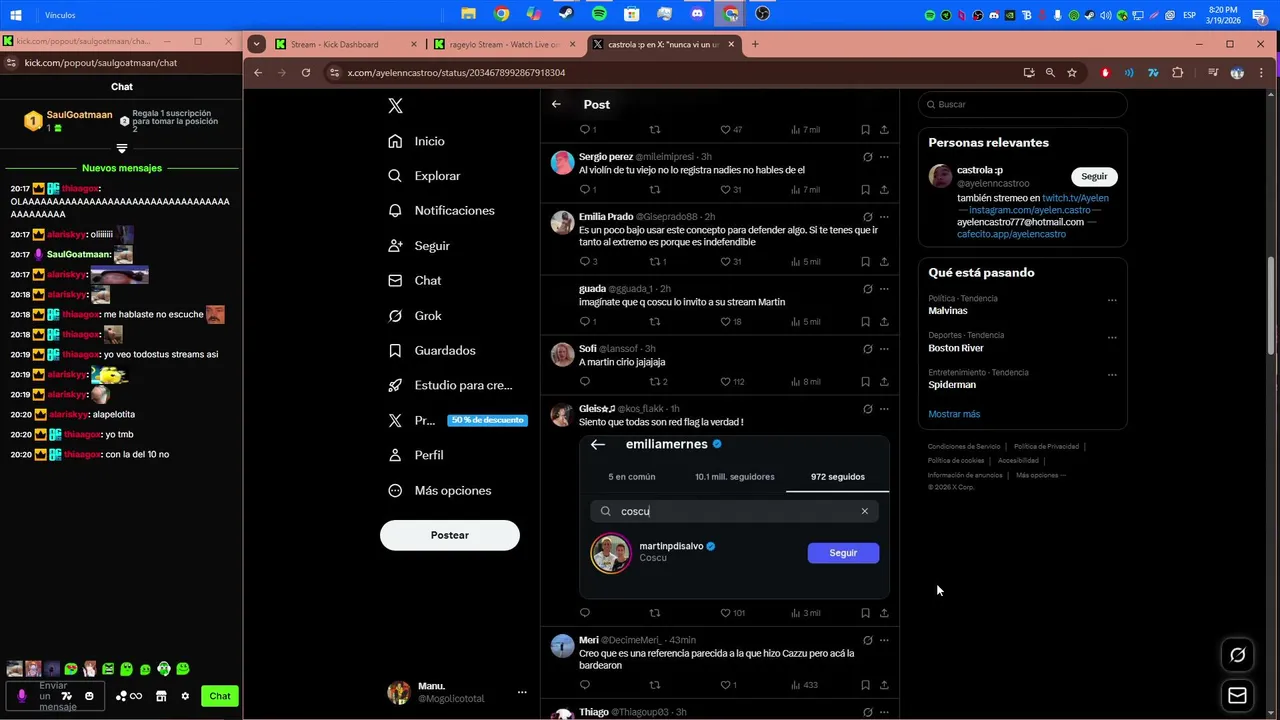Open emote picker in Kick message box
This screenshot has width=1280, height=720.
point(89,696)
